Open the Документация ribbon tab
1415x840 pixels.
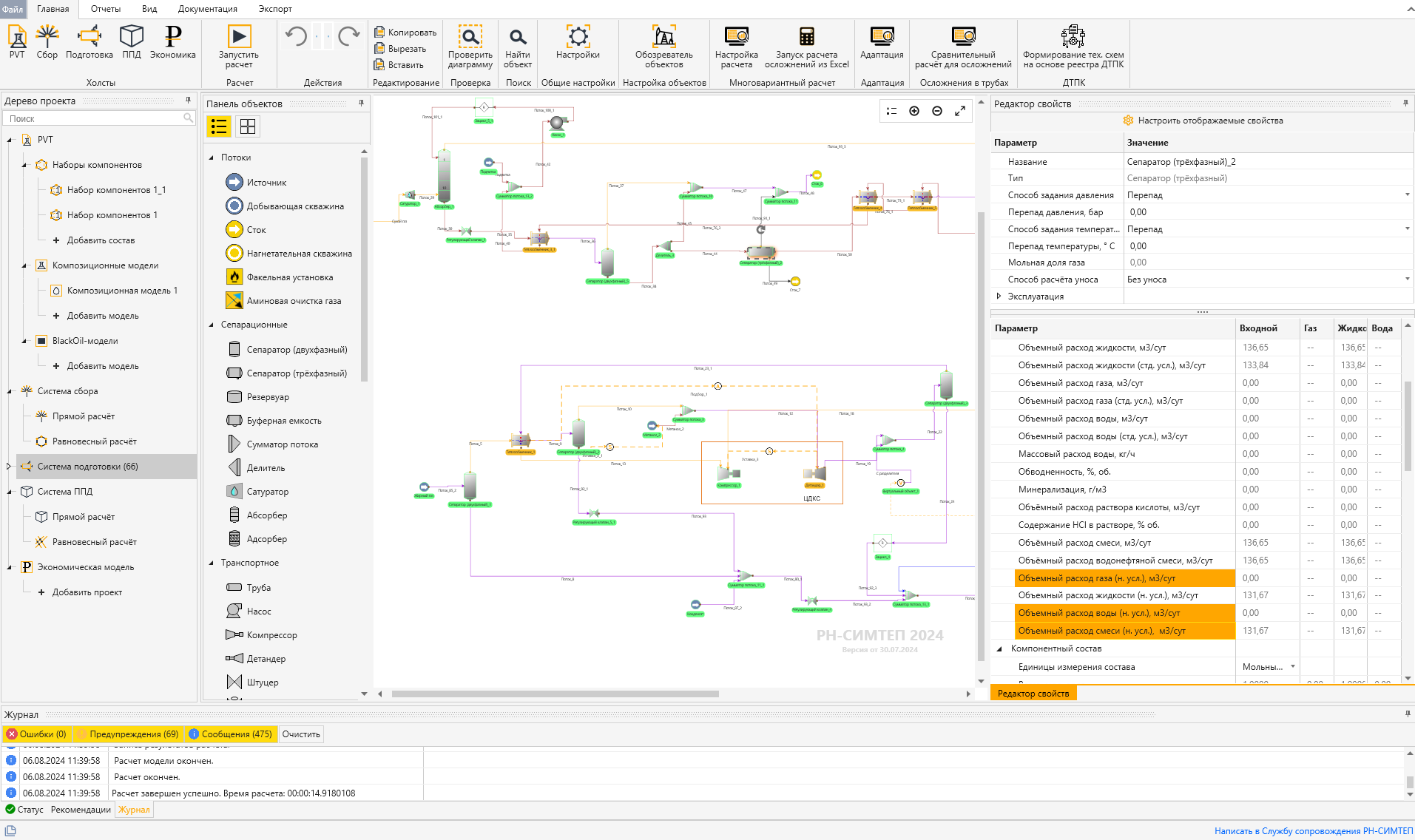[x=208, y=9]
